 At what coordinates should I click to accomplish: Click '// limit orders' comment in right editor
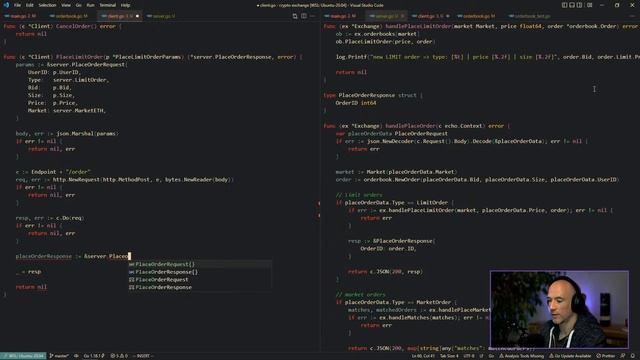pos(359,195)
